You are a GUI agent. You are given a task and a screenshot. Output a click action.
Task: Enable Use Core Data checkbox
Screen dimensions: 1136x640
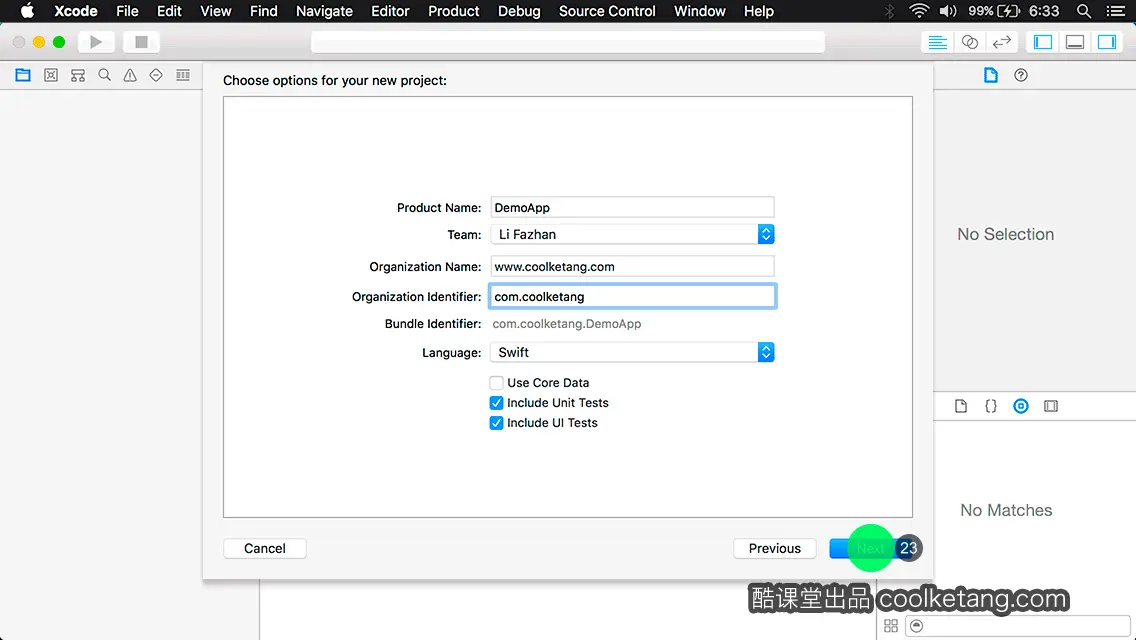pos(496,383)
